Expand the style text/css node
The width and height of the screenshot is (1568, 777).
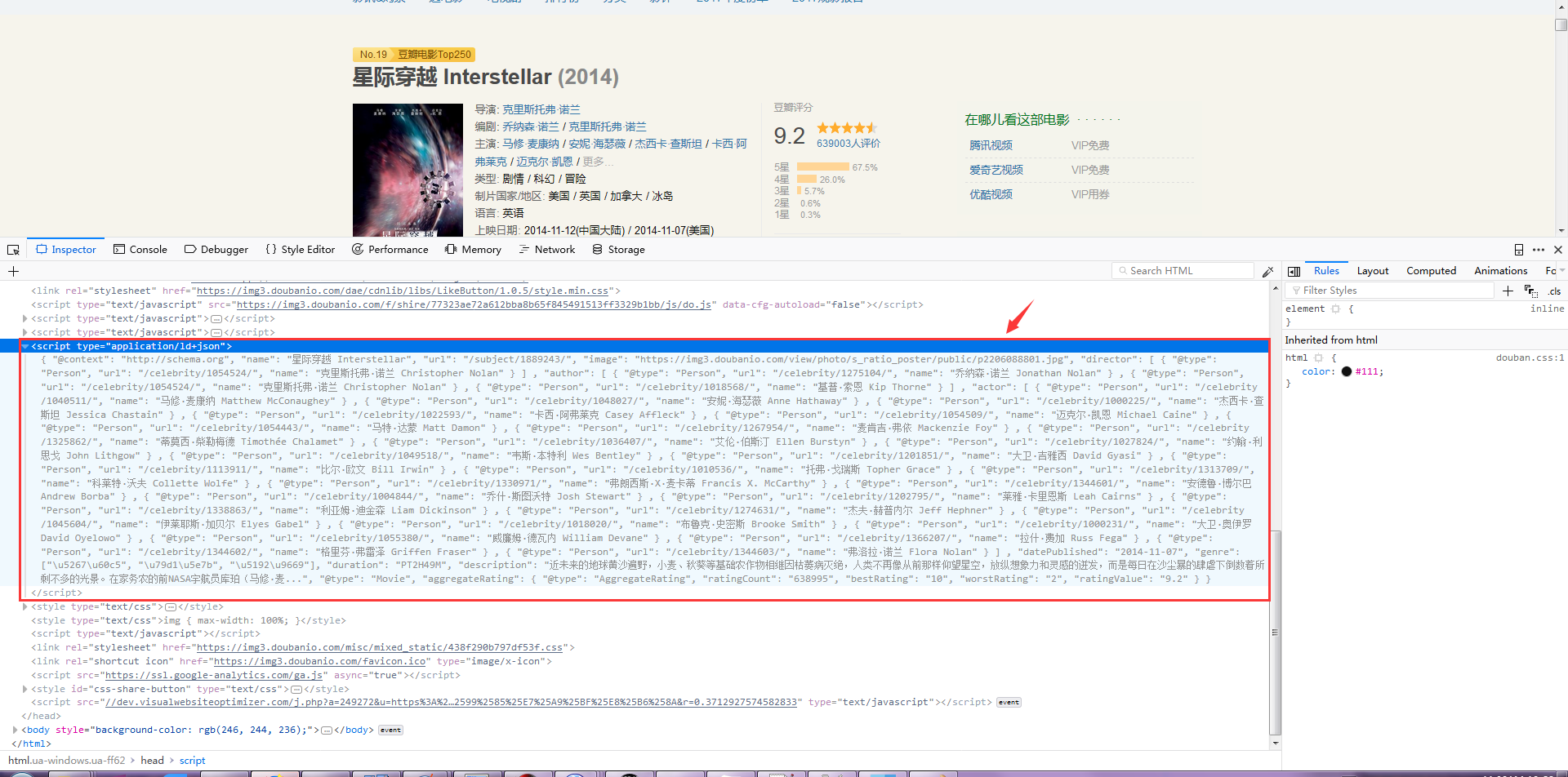click(x=24, y=607)
